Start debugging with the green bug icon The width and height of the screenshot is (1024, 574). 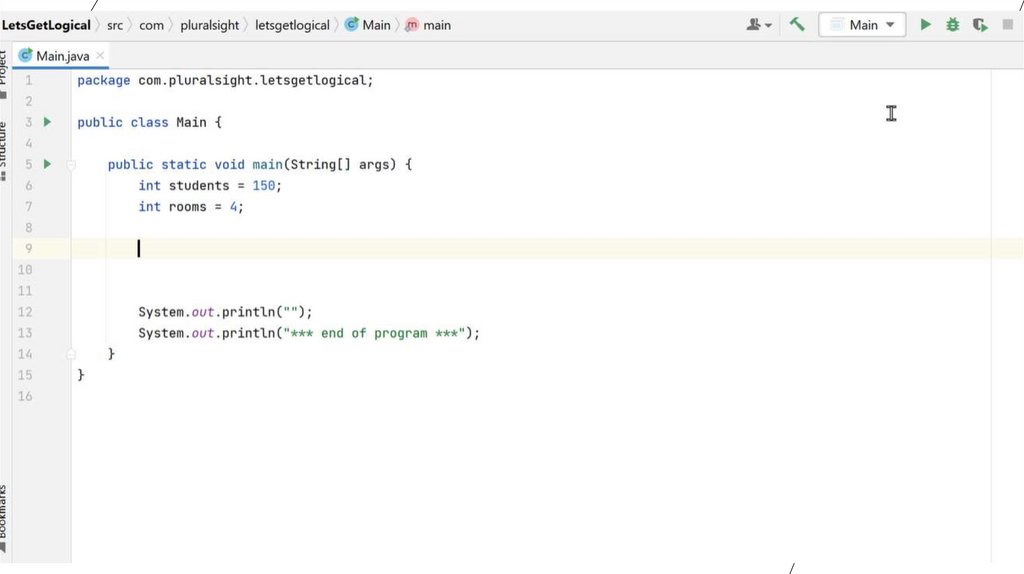[953, 25]
